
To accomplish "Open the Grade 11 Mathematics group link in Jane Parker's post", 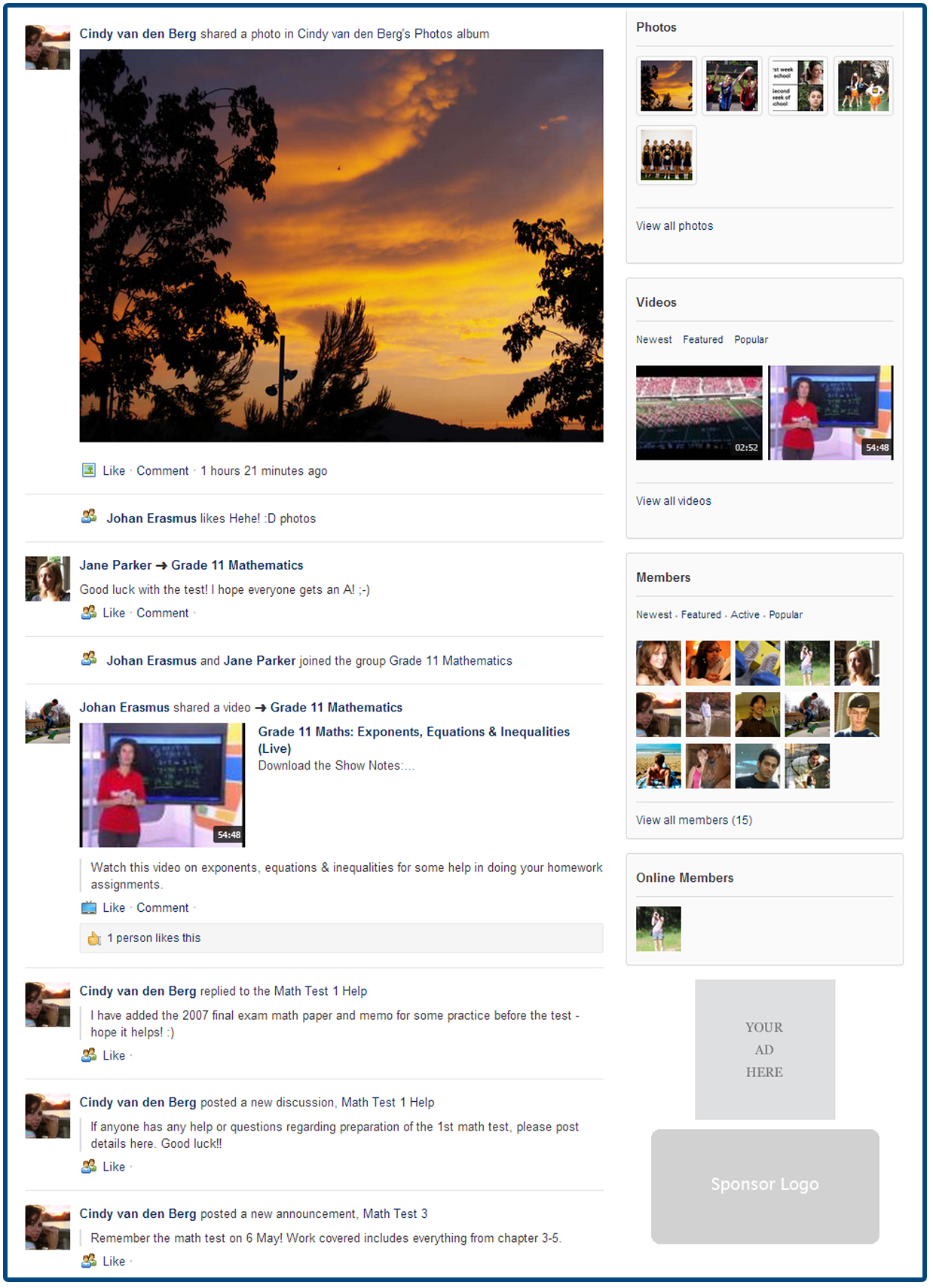I will click(237, 565).
